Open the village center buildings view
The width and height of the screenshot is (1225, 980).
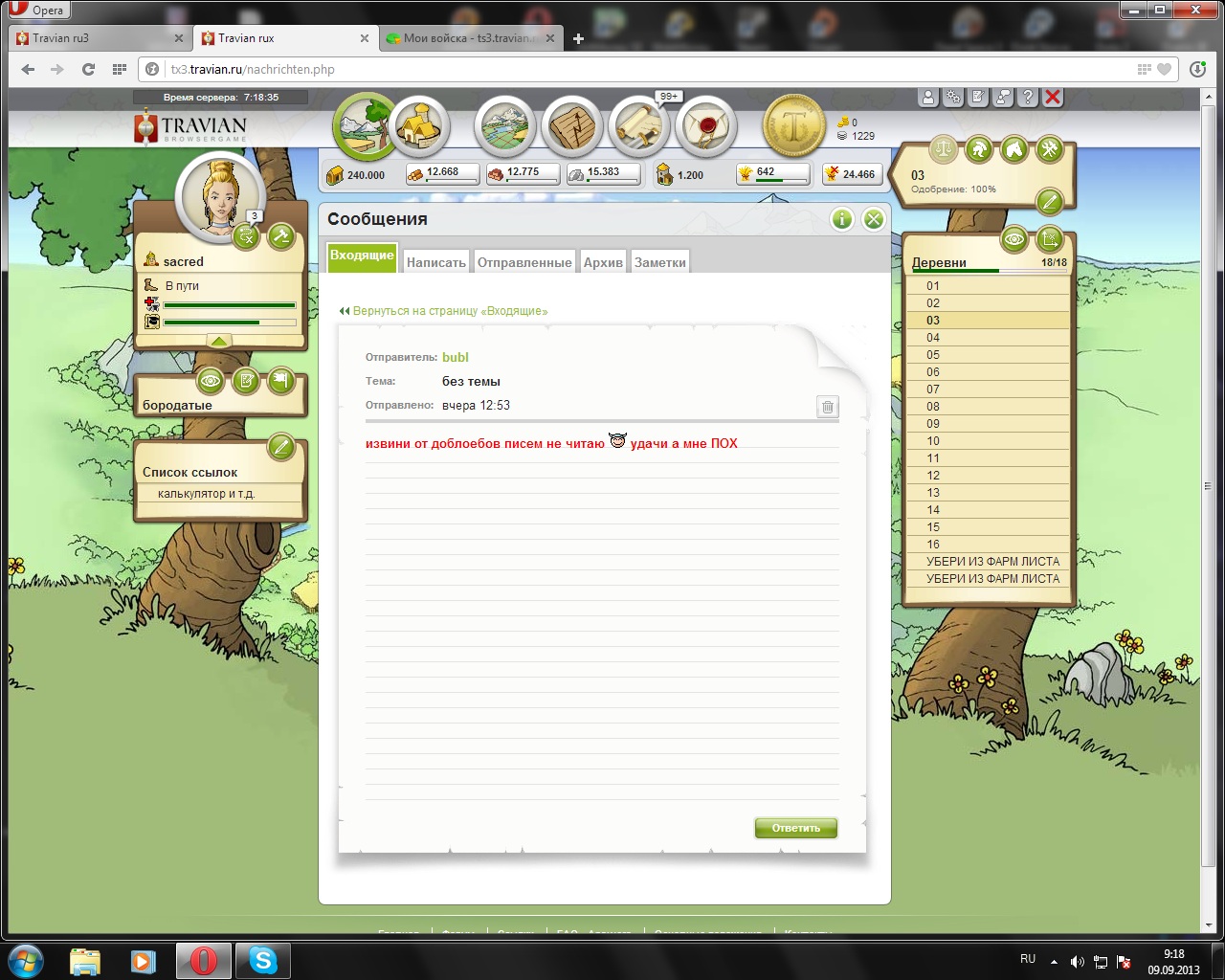(419, 126)
